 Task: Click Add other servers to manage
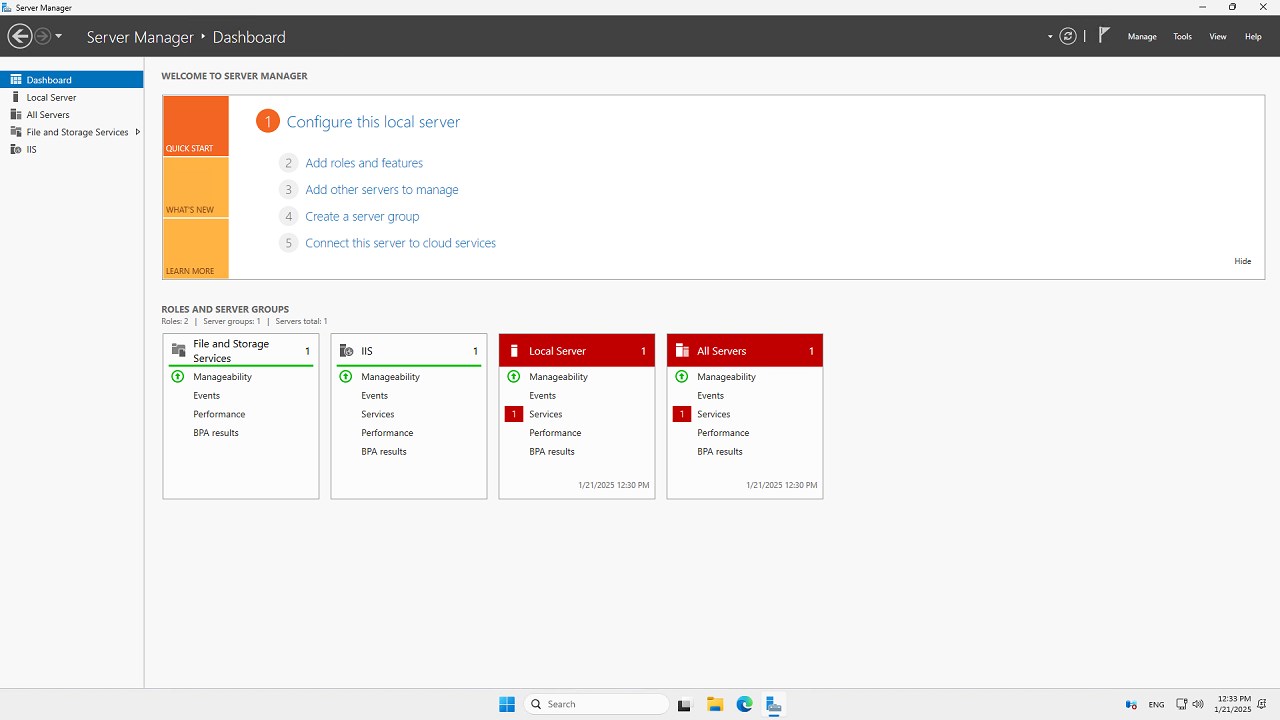tap(382, 190)
